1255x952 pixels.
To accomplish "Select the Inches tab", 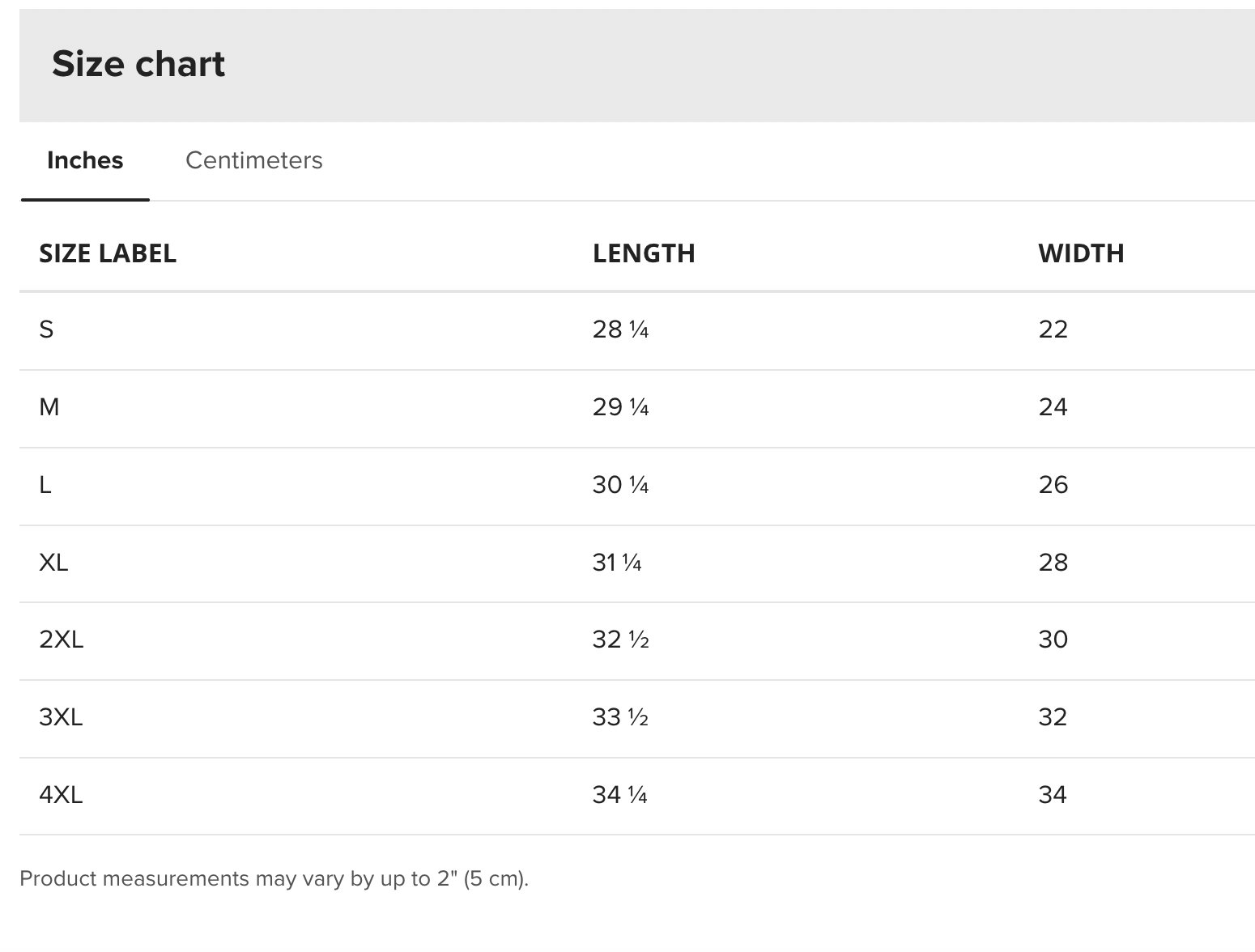I will [85, 160].
